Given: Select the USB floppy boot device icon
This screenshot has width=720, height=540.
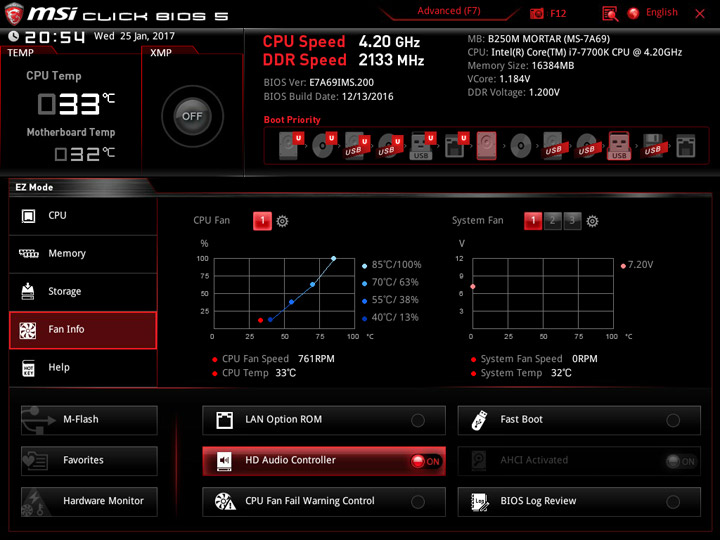Looking at the screenshot, I should 652,146.
